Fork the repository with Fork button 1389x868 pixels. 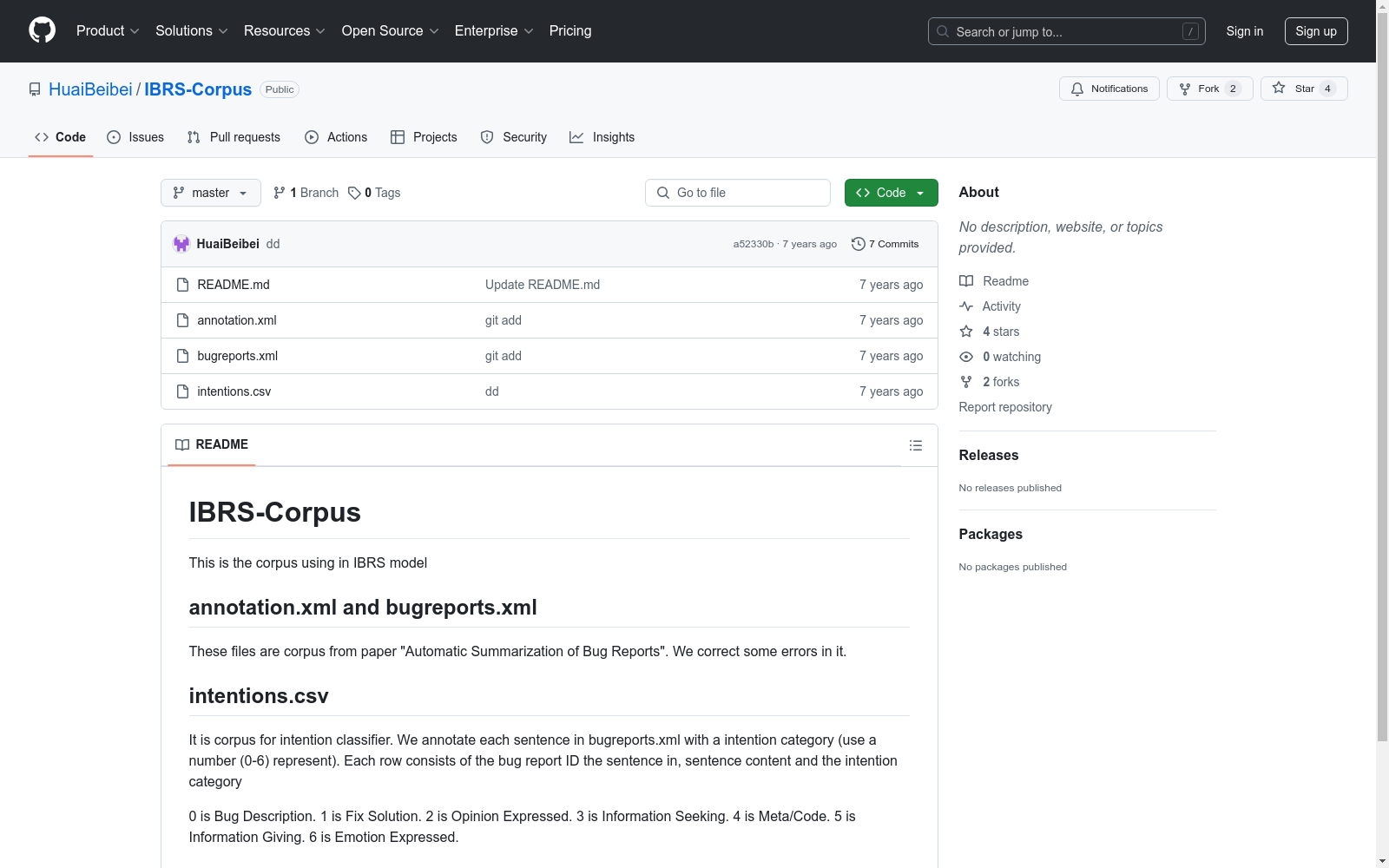pos(1210,89)
